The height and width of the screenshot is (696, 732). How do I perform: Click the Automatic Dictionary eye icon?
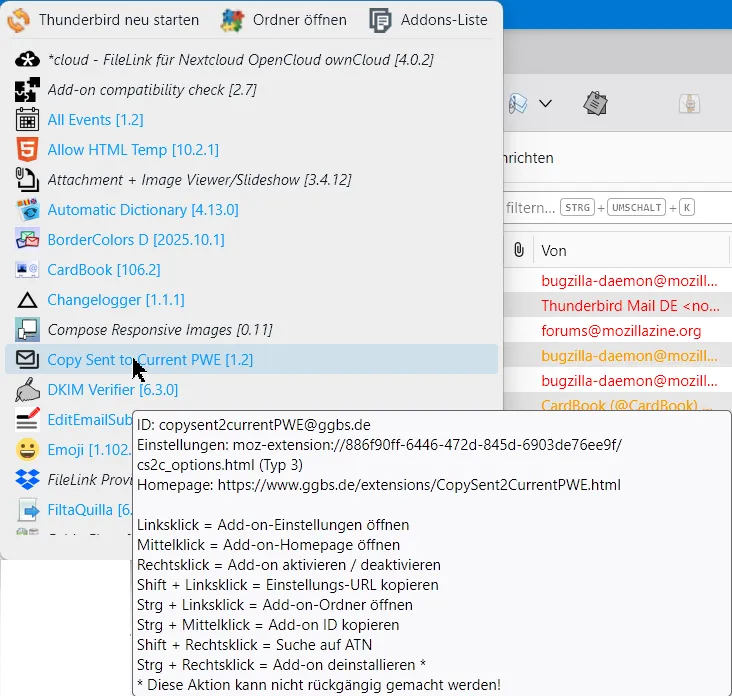pyautogui.click(x=27, y=210)
